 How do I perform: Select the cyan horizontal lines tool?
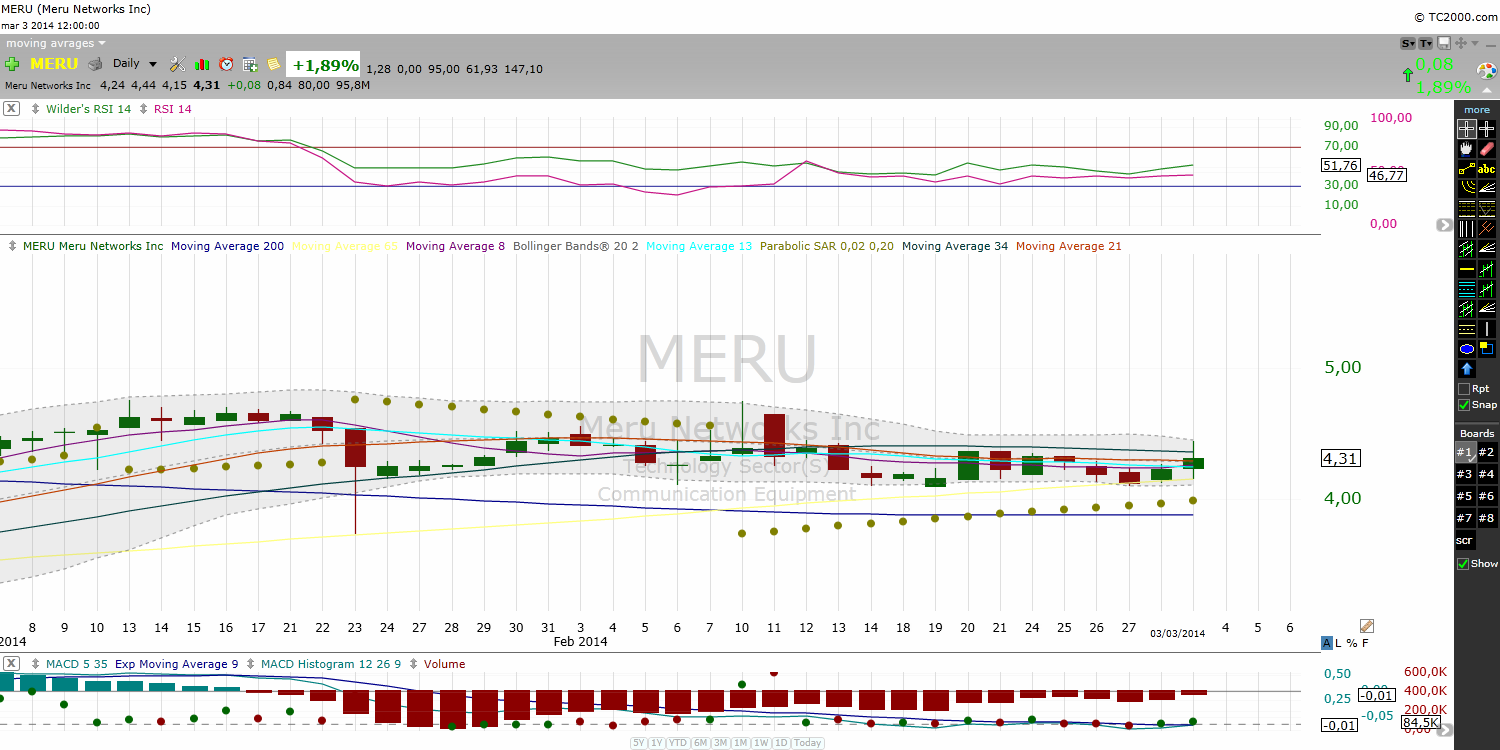(1467, 288)
